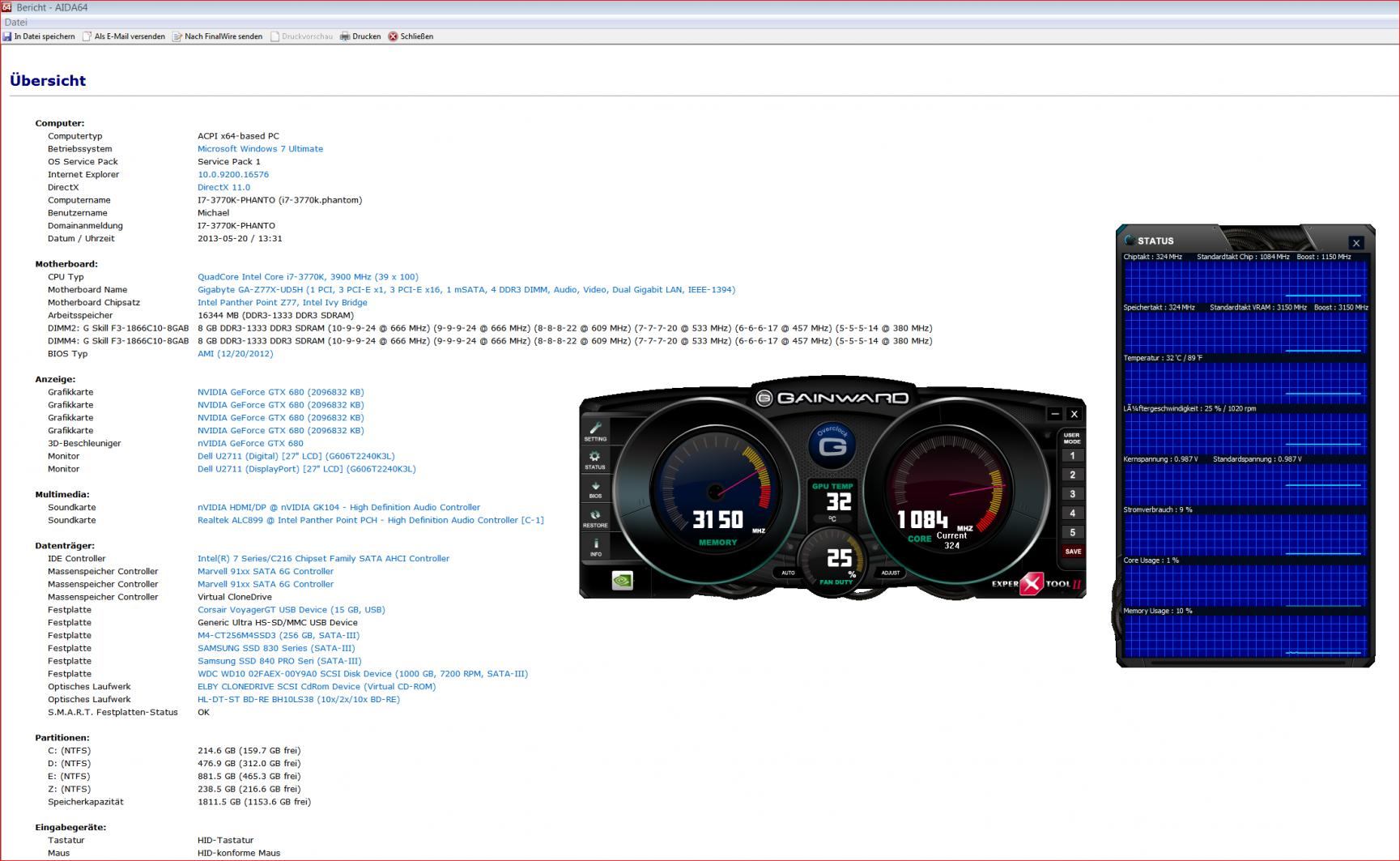Viewport: 1400px width, 861px height.
Task: Click the NVIDIA logo icon in Gainward tool
Action: (622, 580)
